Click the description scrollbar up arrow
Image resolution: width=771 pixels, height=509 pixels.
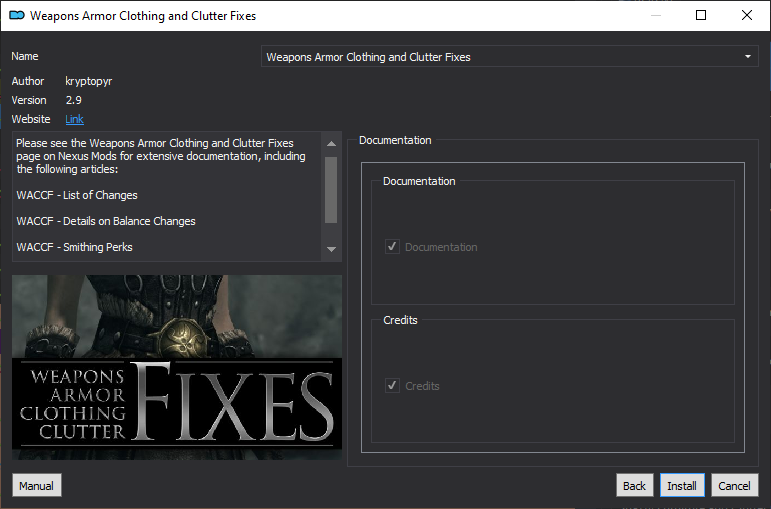pos(331,144)
